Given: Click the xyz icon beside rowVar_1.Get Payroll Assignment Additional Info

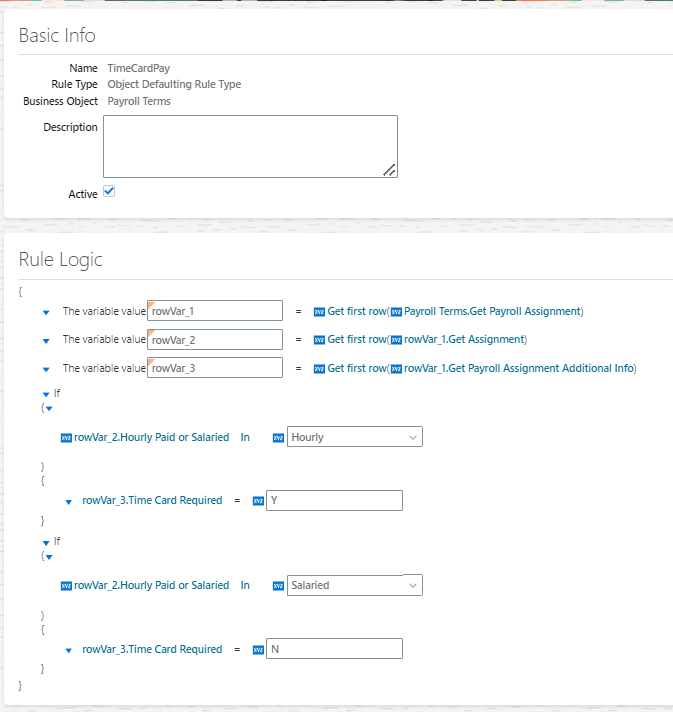Looking at the screenshot, I should click(x=396, y=369).
